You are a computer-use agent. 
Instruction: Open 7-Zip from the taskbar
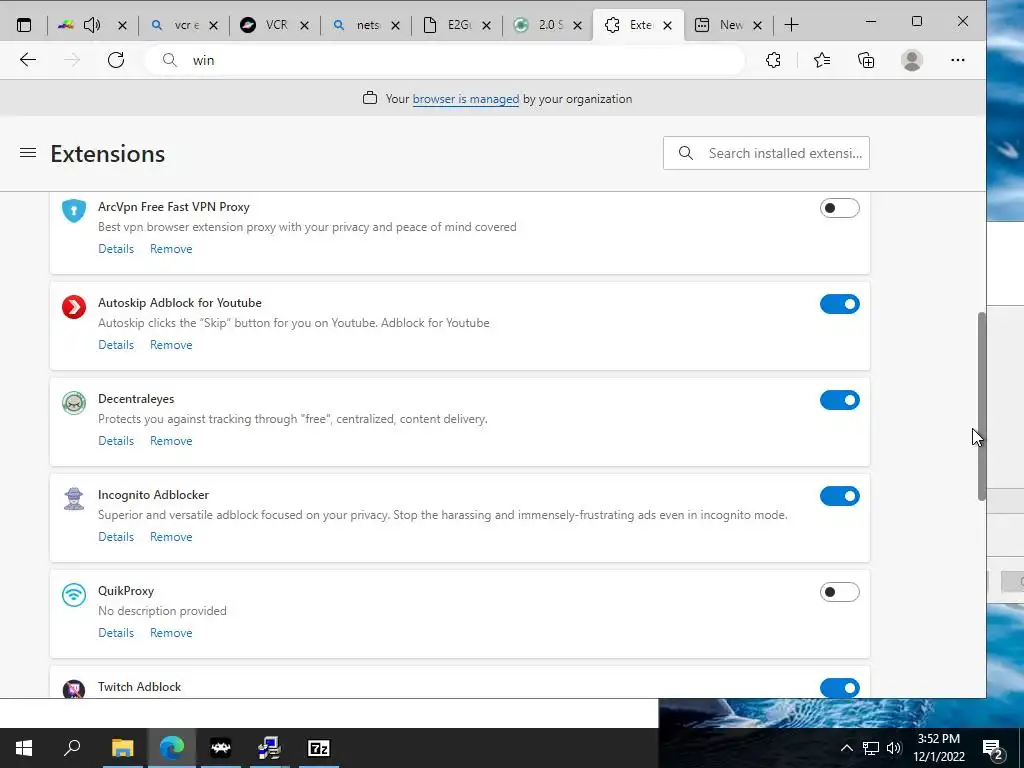click(x=319, y=748)
